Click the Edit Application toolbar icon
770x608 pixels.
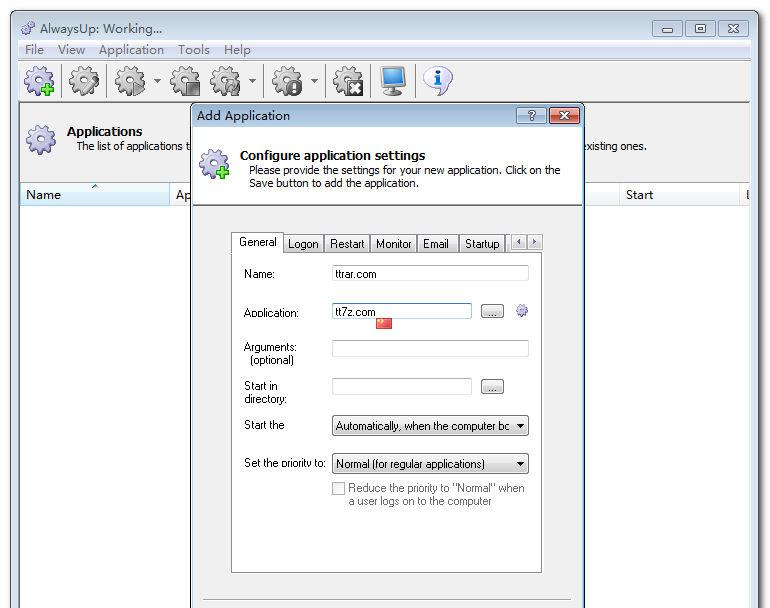(84, 81)
